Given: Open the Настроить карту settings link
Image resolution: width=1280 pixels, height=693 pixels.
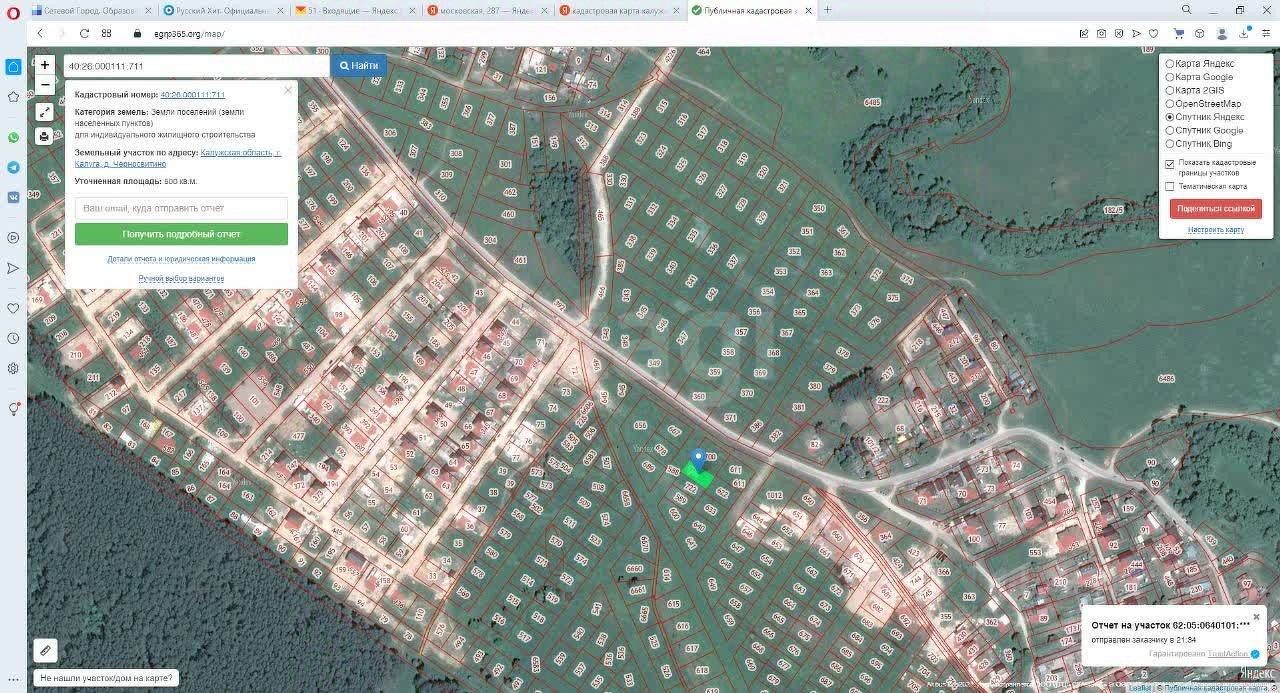Looking at the screenshot, I should pyautogui.click(x=1215, y=230).
